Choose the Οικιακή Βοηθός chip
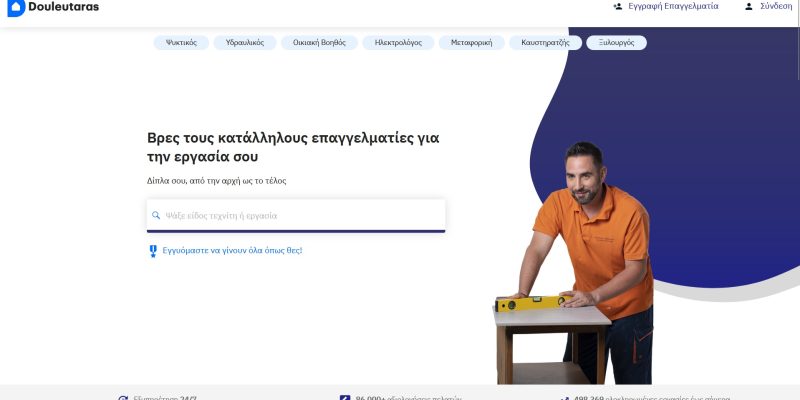This screenshot has height=400, width=800. [x=319, y=43]
